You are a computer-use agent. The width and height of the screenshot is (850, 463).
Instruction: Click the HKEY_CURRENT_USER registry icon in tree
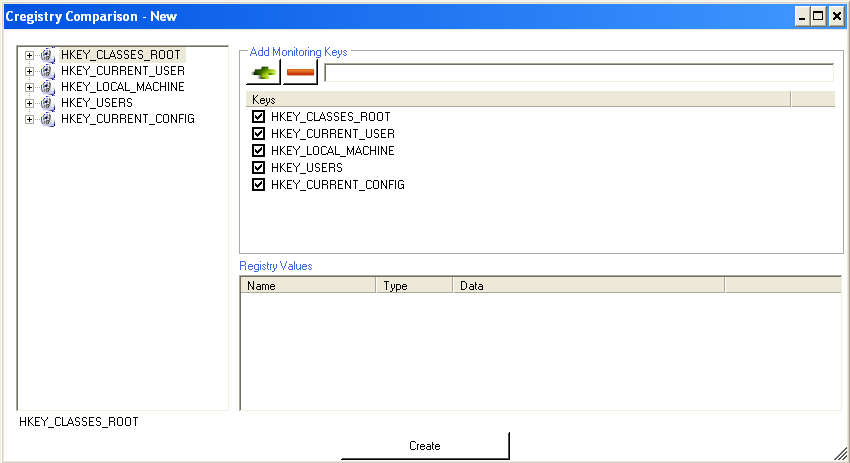47,71
